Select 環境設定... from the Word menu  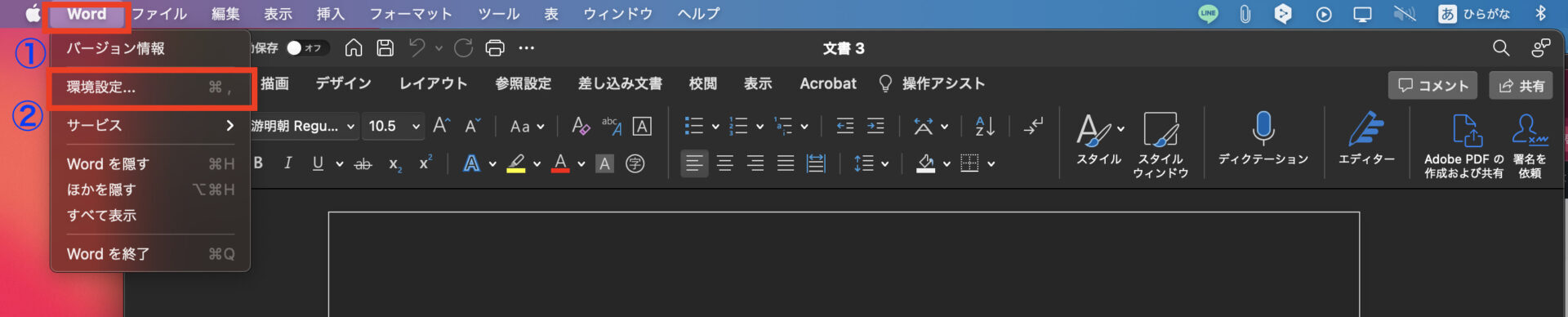[150, 87]
